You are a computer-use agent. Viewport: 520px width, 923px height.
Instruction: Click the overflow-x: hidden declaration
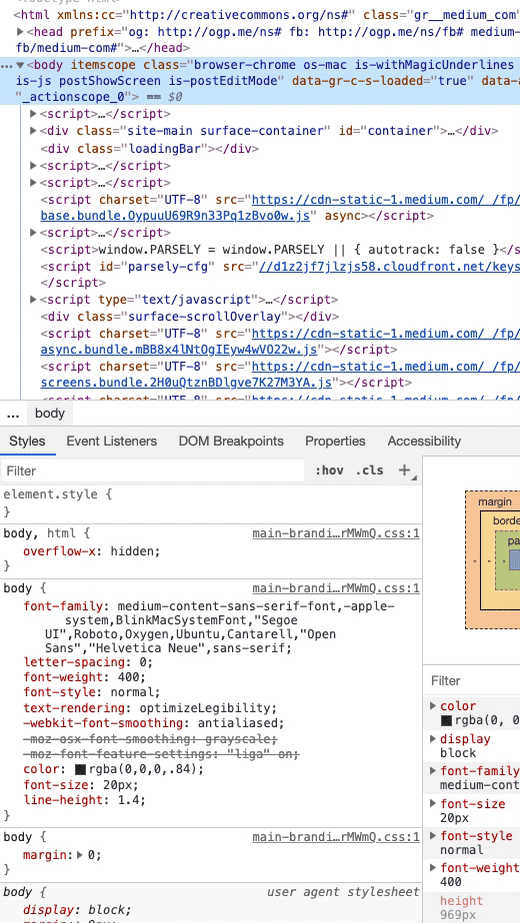(91, 552)
